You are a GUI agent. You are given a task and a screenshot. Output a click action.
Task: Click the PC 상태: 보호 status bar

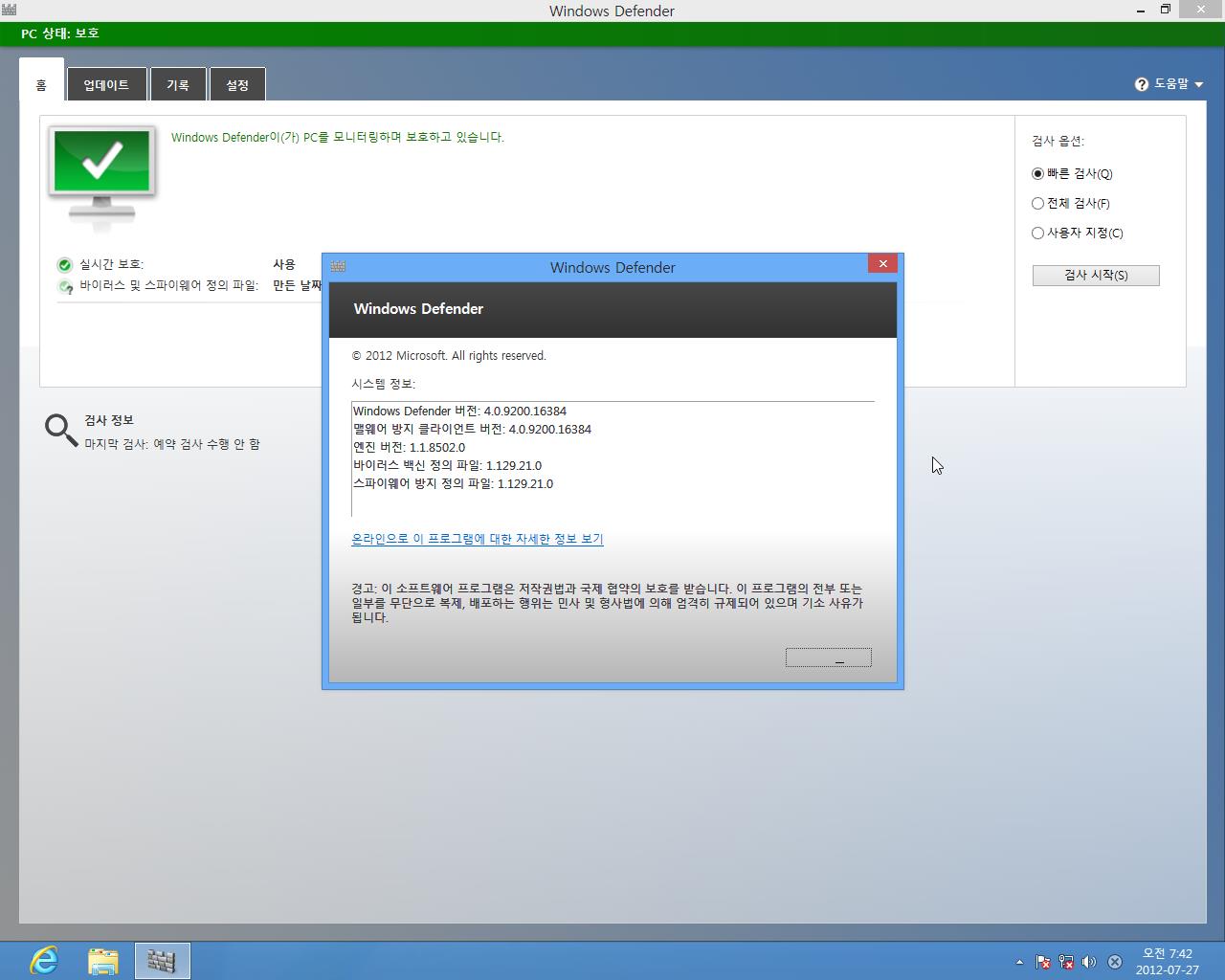click(x=612, y=33)
